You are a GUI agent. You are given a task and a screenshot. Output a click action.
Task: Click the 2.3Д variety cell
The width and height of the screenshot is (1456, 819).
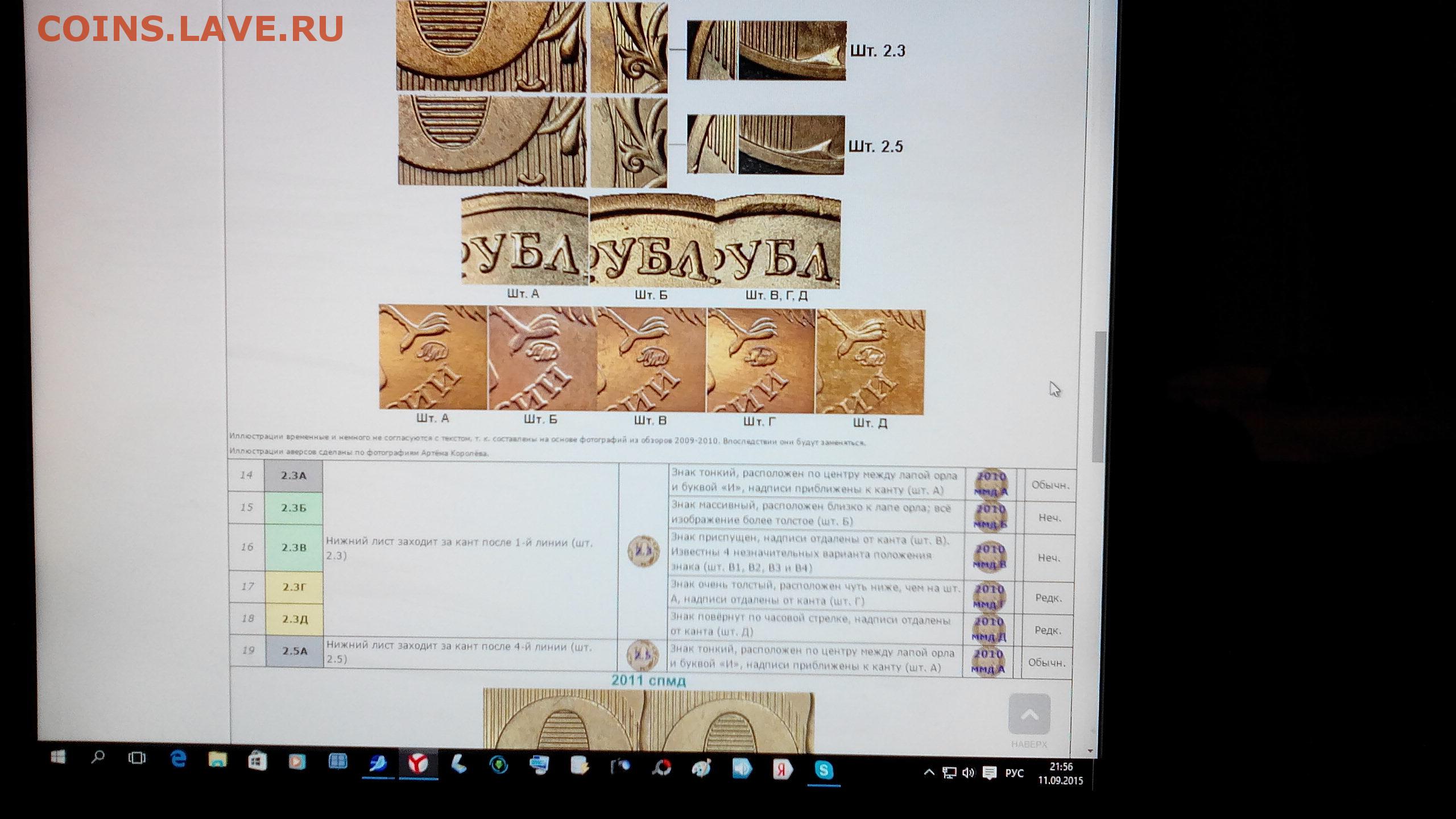(294, 619)
